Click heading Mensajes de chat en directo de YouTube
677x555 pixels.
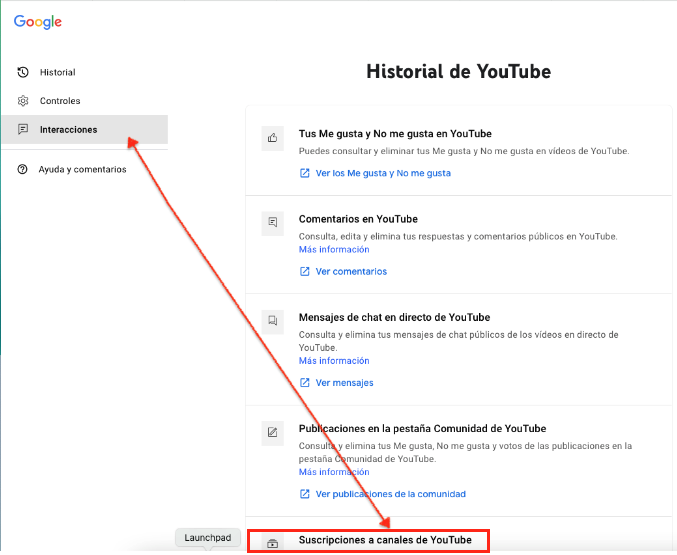click(394, 317)
